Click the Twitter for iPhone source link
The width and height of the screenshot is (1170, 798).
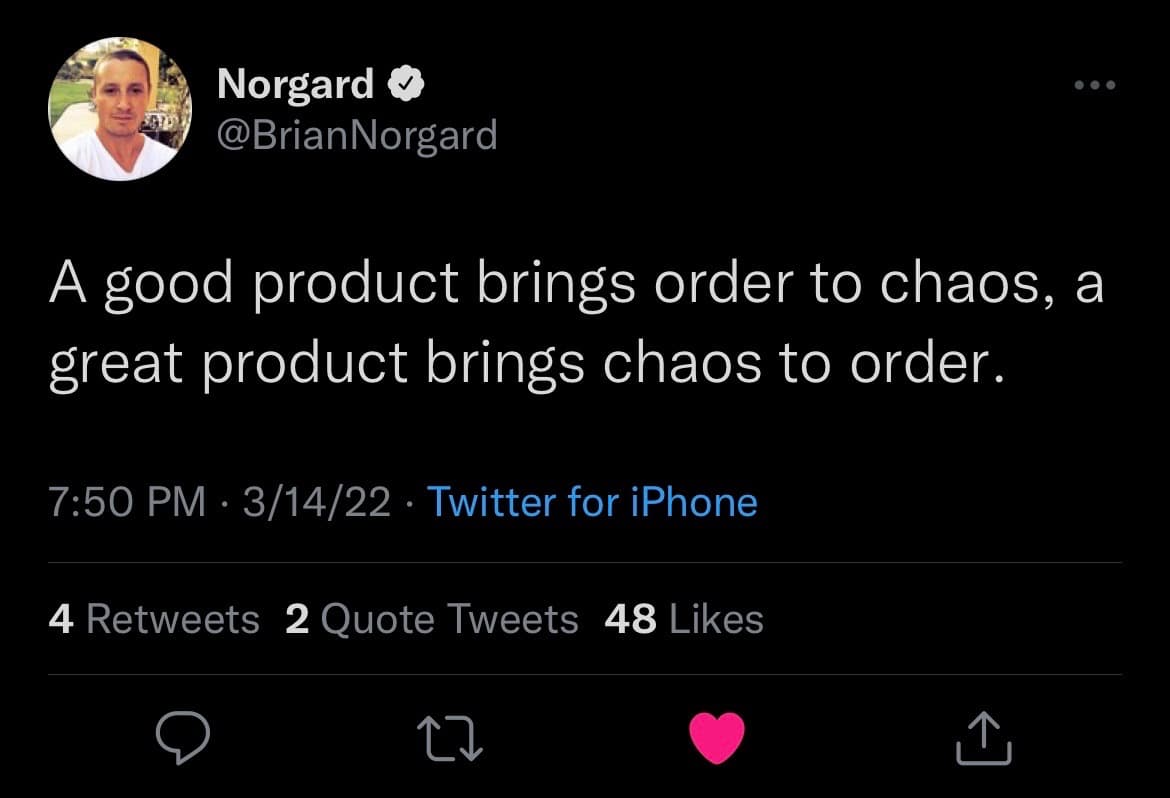(x=592, y=502)
